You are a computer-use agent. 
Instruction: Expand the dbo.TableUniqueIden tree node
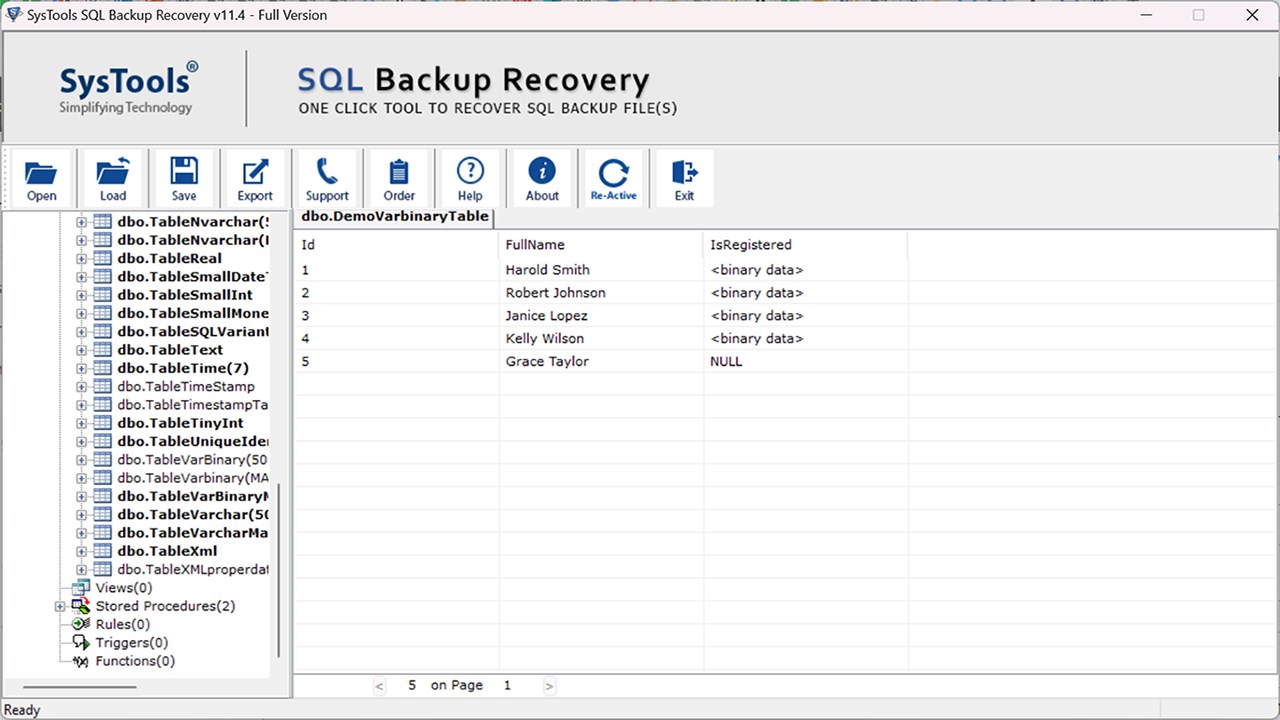[82, 441]
